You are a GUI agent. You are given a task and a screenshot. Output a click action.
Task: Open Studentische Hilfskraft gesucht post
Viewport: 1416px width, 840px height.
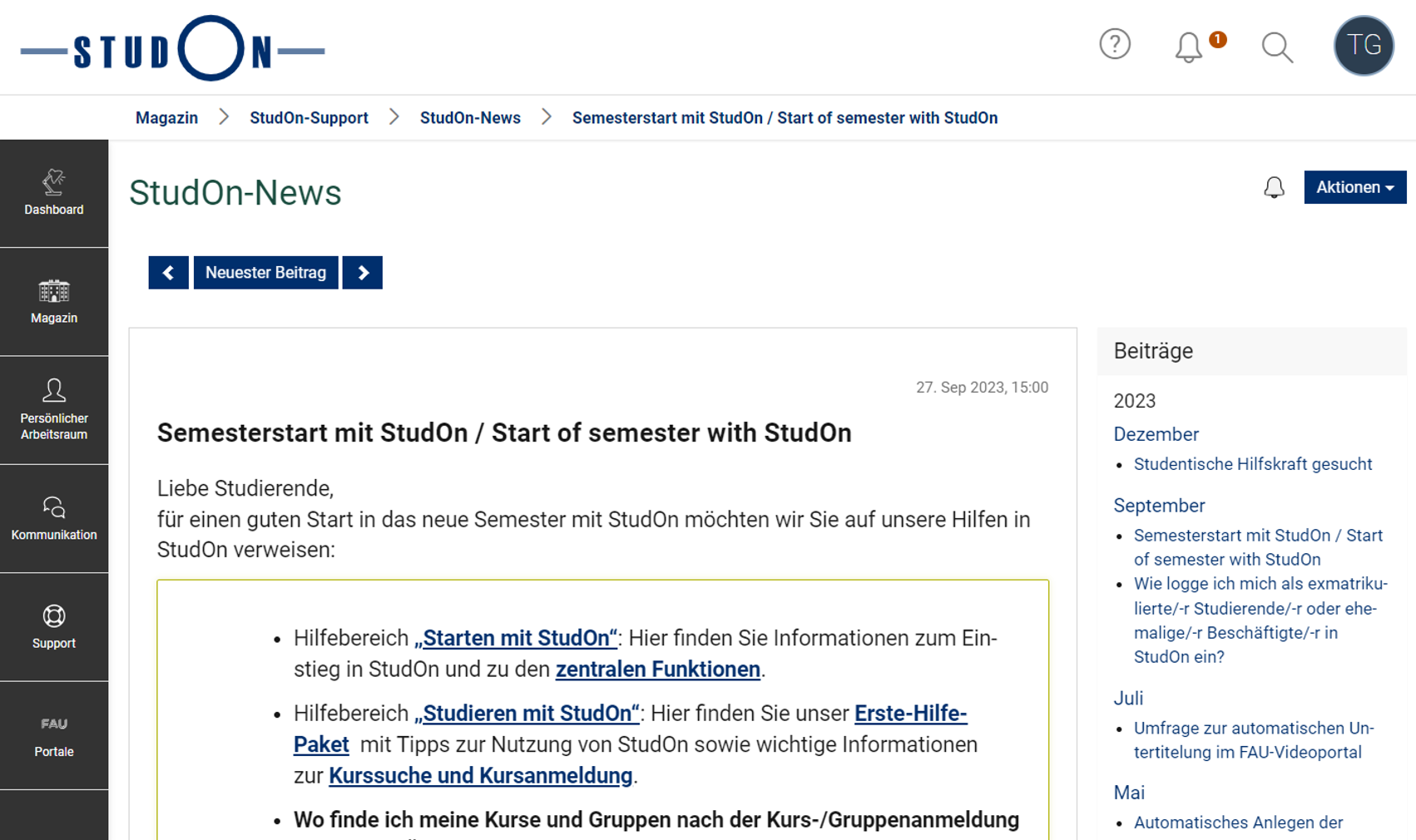(1253, 464)
